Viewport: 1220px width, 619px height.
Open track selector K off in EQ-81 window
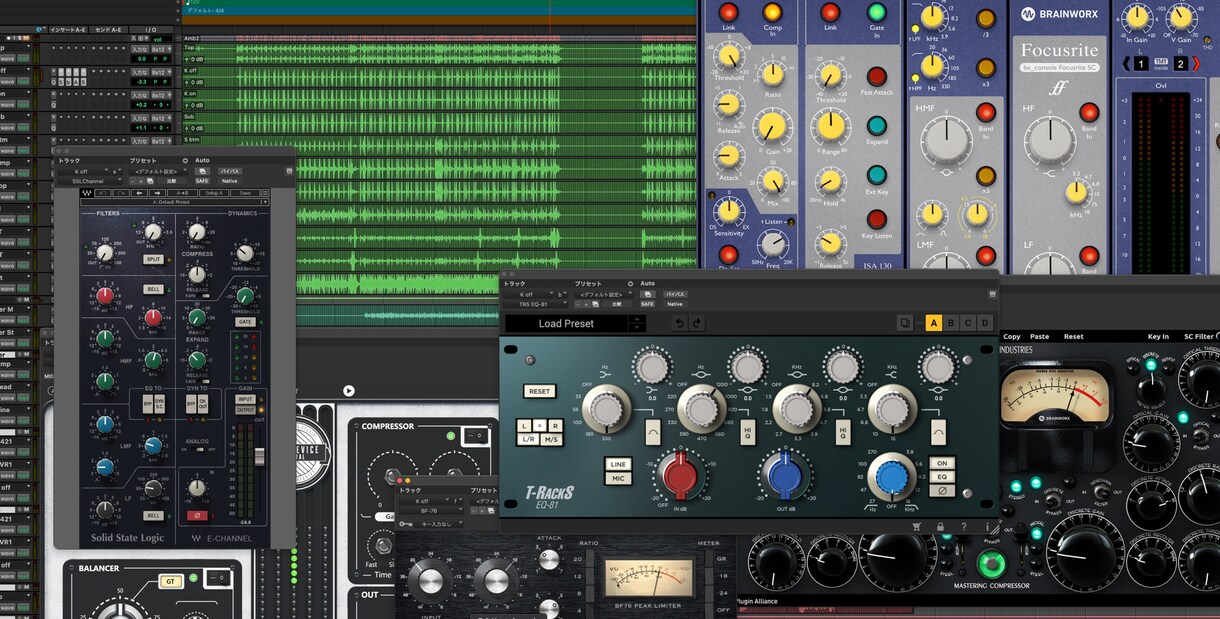click(531, 294)
